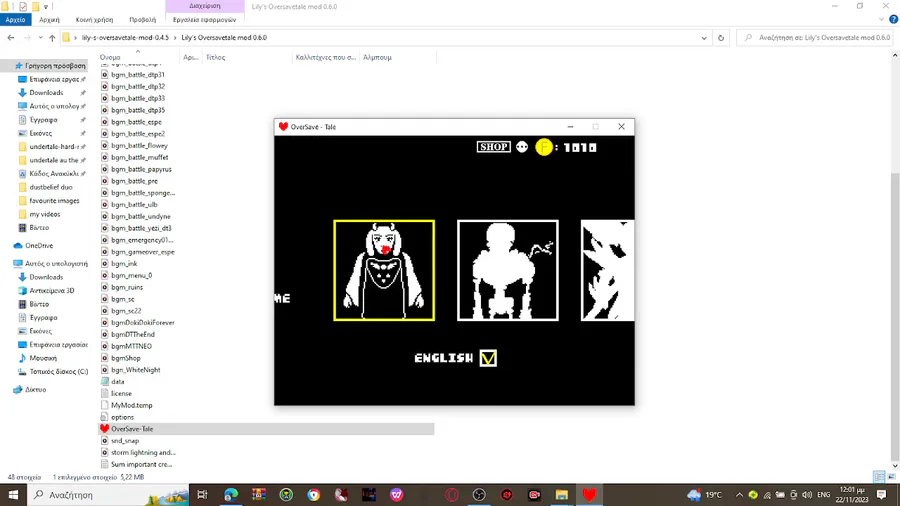Sort by the Όνομα column header
900x506 pixels.
110,57
